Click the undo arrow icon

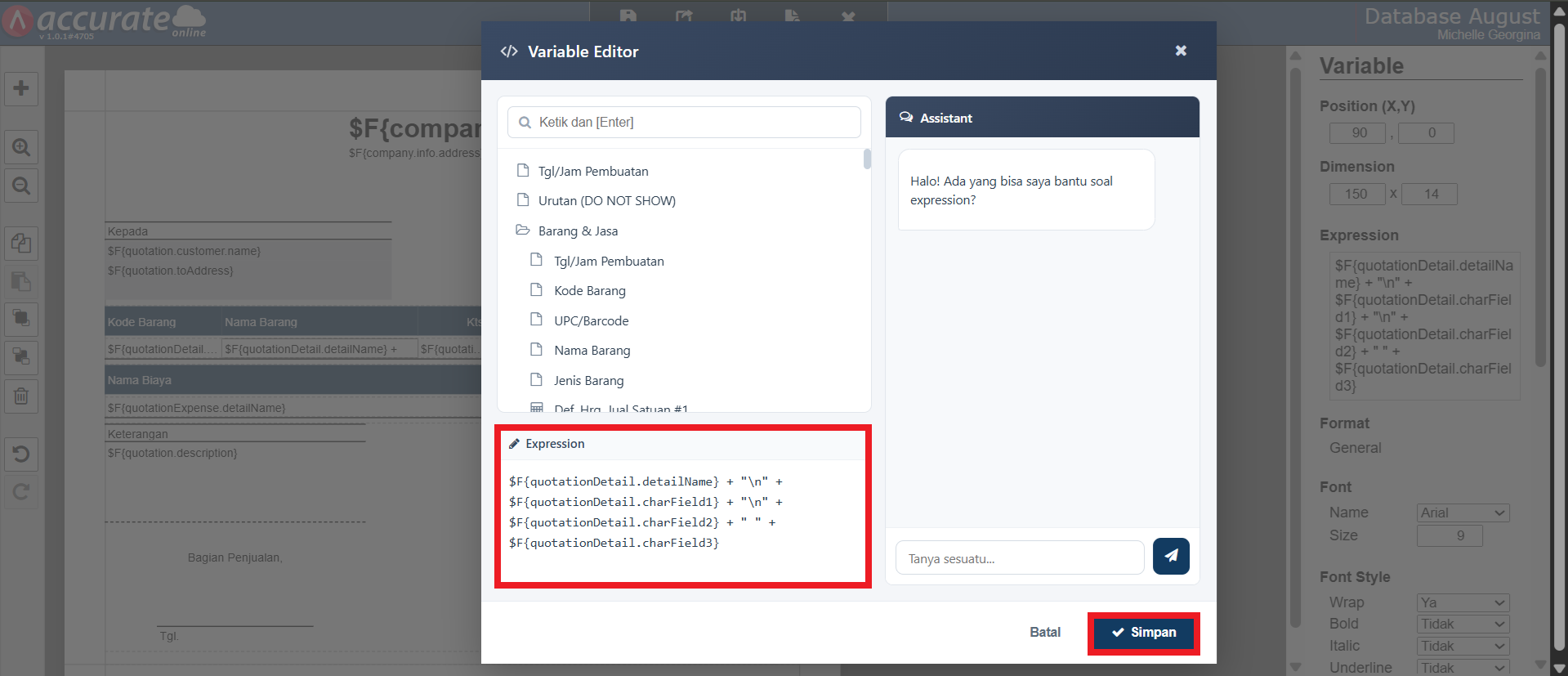coord(21,454)
